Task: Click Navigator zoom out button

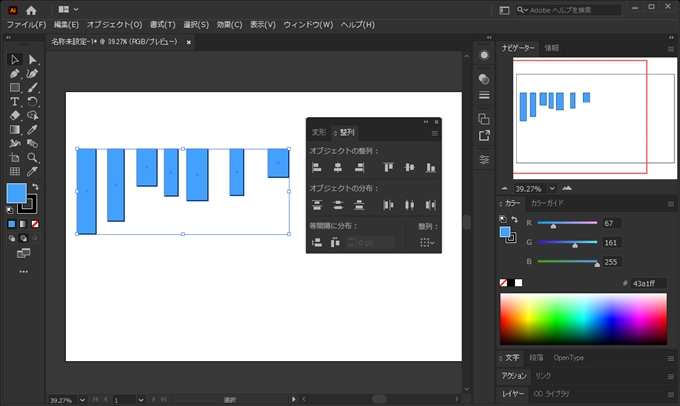Action: click(504, 188)
